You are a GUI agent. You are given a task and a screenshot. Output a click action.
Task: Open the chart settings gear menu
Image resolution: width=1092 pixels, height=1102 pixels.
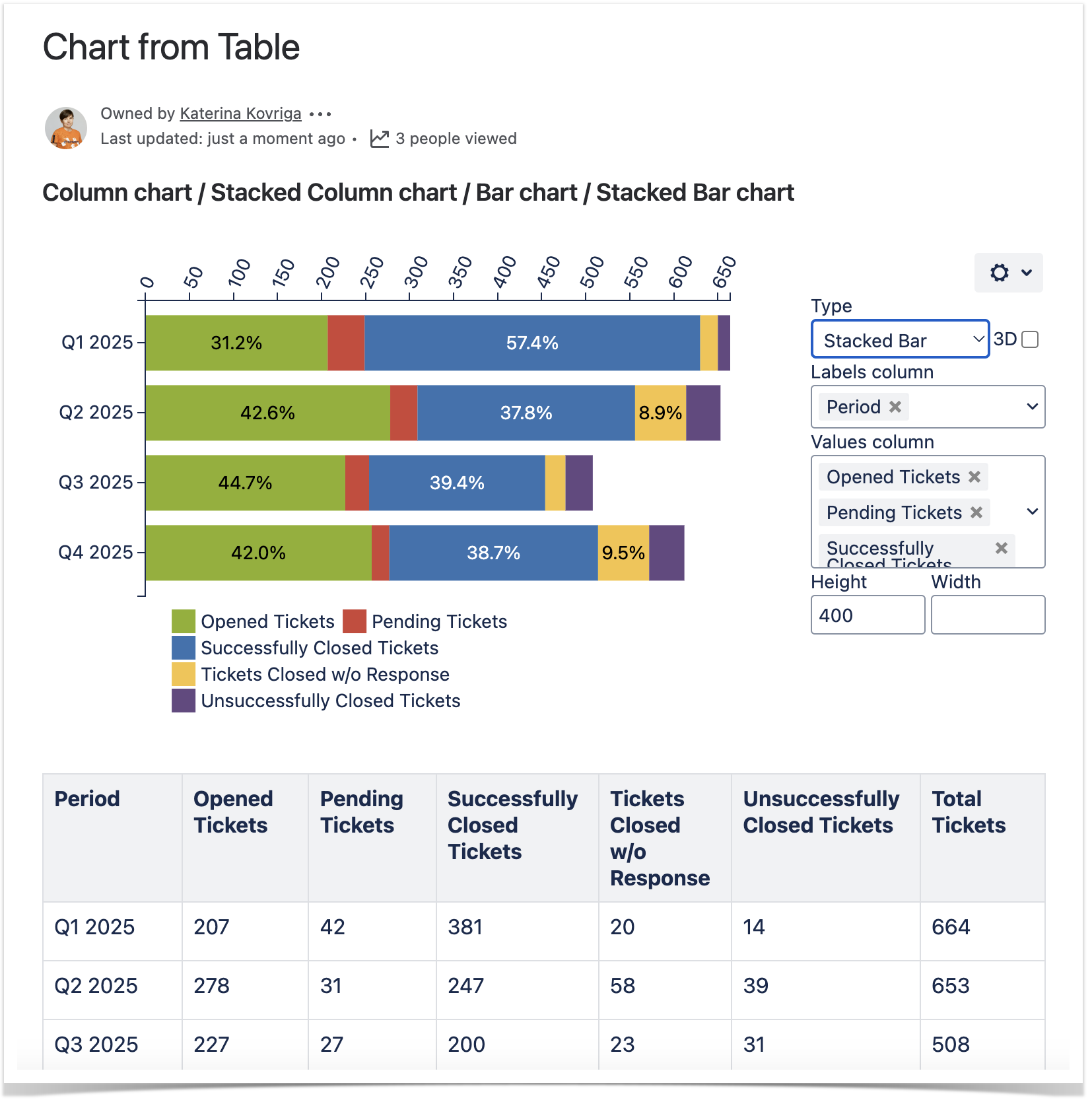(x=1008, y=273)
